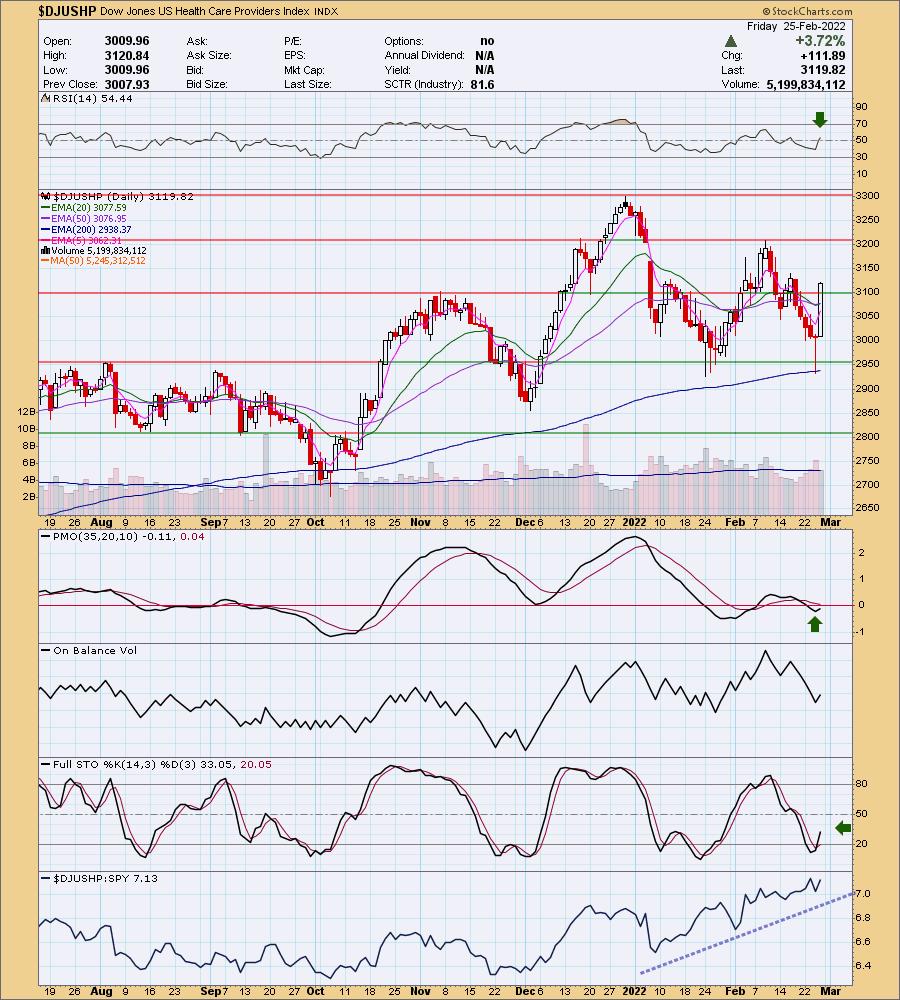Screen dimensions: 900x1000
Task: Click the 3300 price axis label
Action: 867,196
